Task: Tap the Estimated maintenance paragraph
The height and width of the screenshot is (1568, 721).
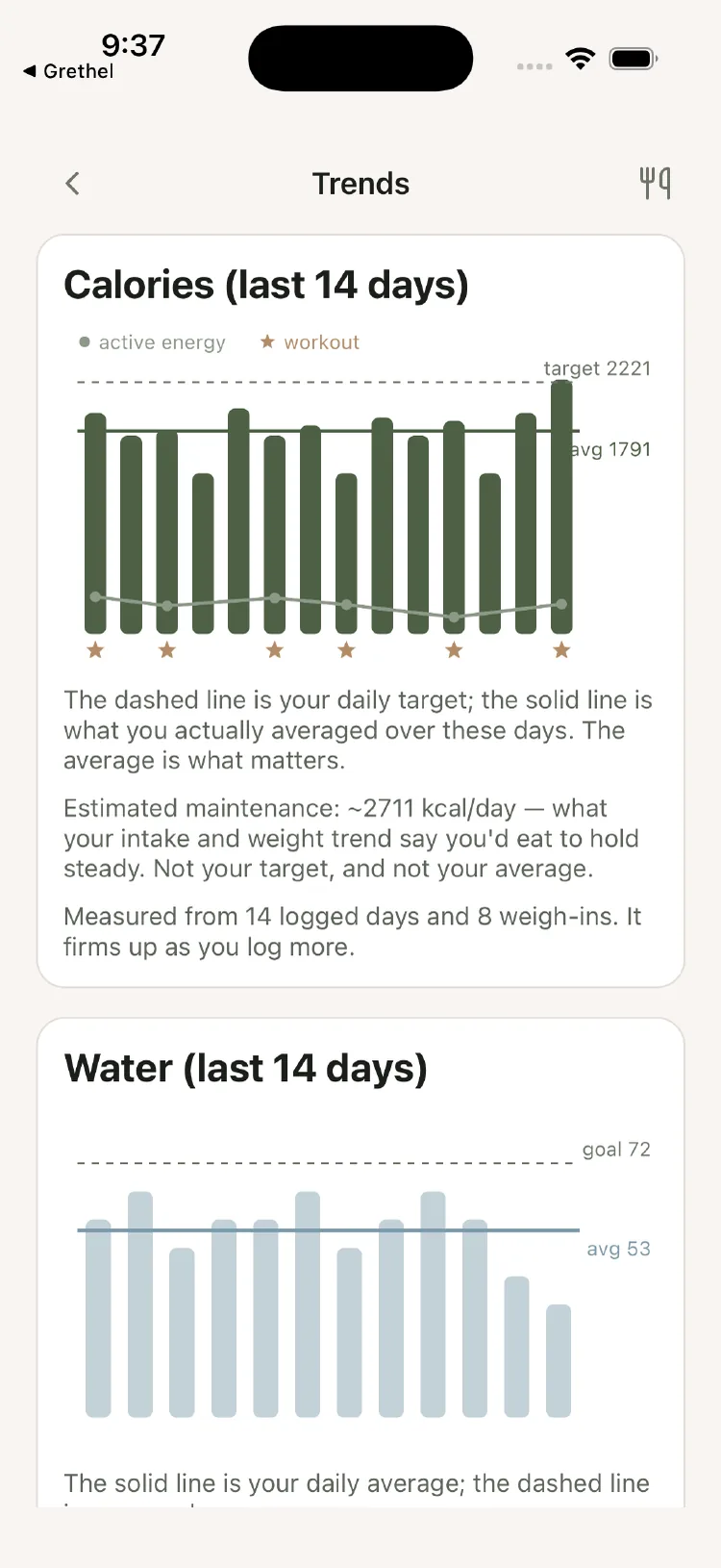Action: pos(351,839)
